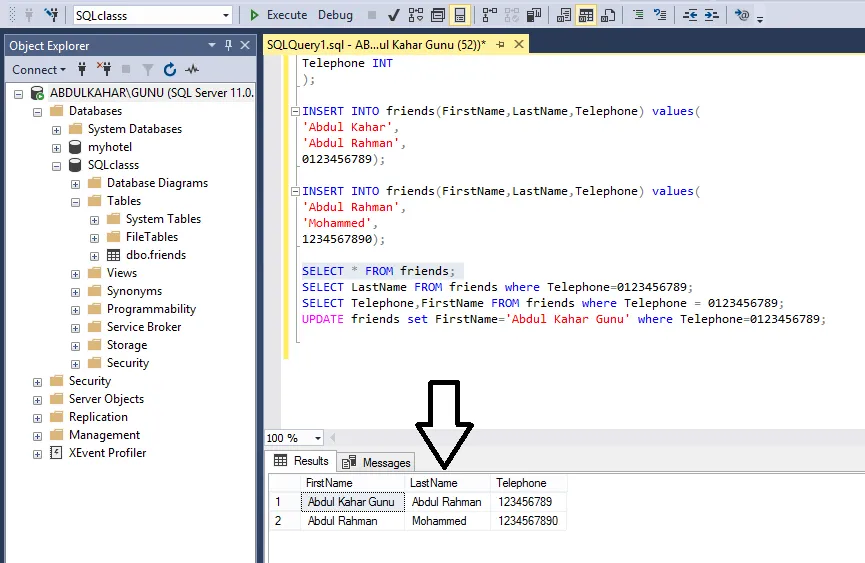Expand the dbo.friends table node
The image size is (865, 563).
click(94, 256)
